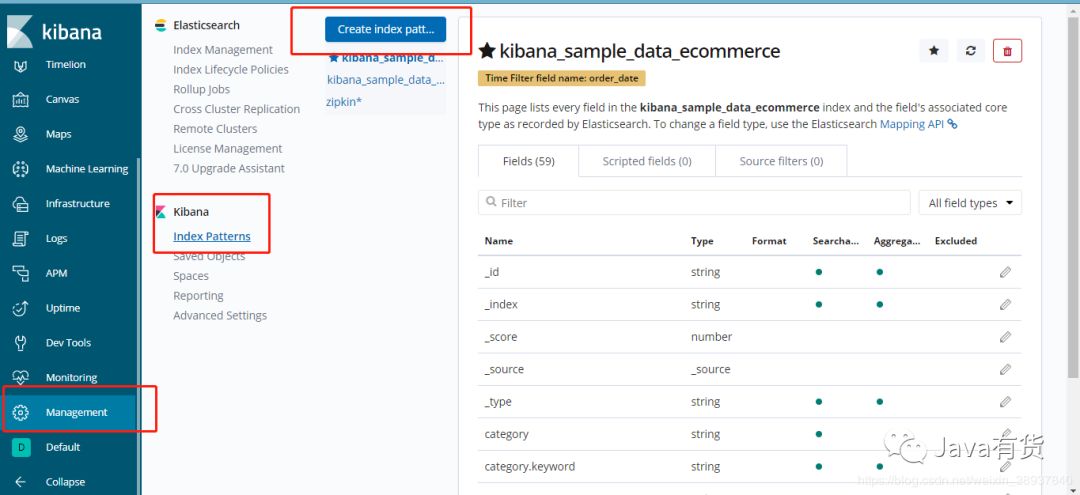This screenshot has height=495, width=1080.
Task: Click Create index pattern button
Action: 386,30
